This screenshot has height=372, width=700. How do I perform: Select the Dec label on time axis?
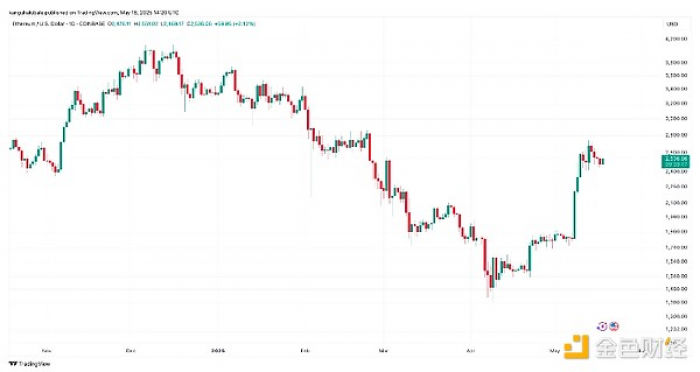130,351
